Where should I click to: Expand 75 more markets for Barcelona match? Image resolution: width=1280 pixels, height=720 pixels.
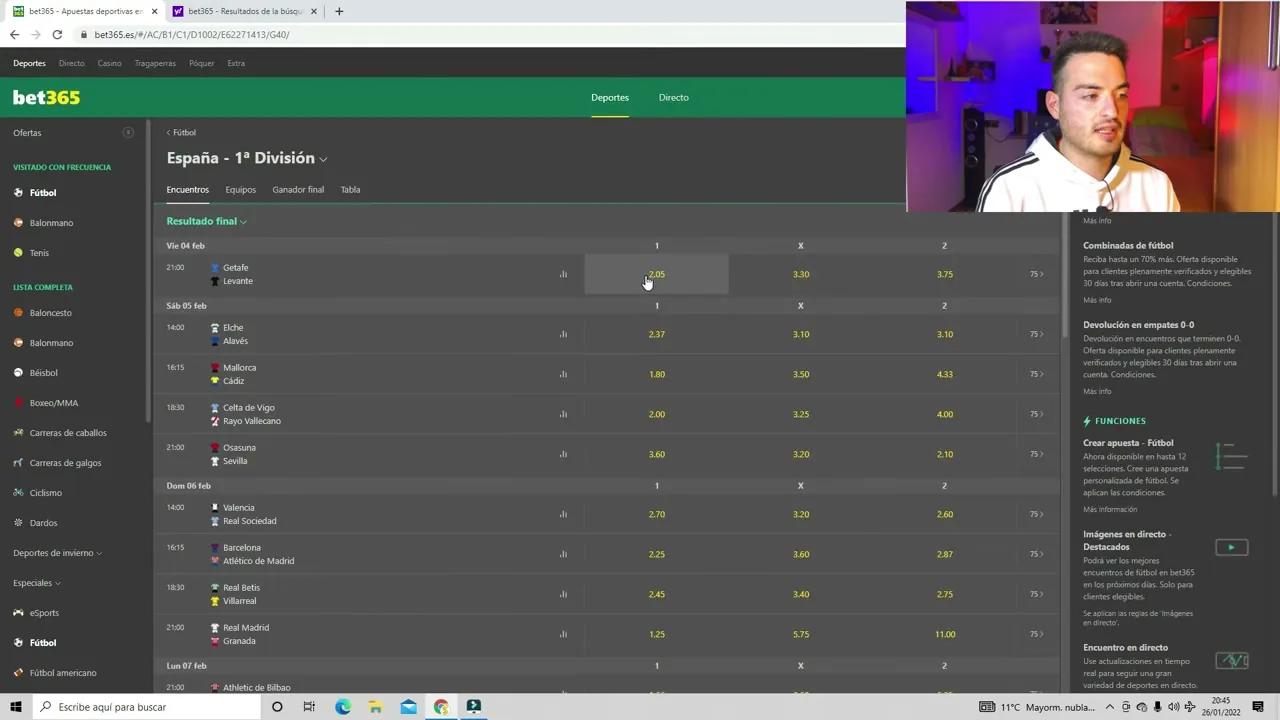(x=1036, y=554)
